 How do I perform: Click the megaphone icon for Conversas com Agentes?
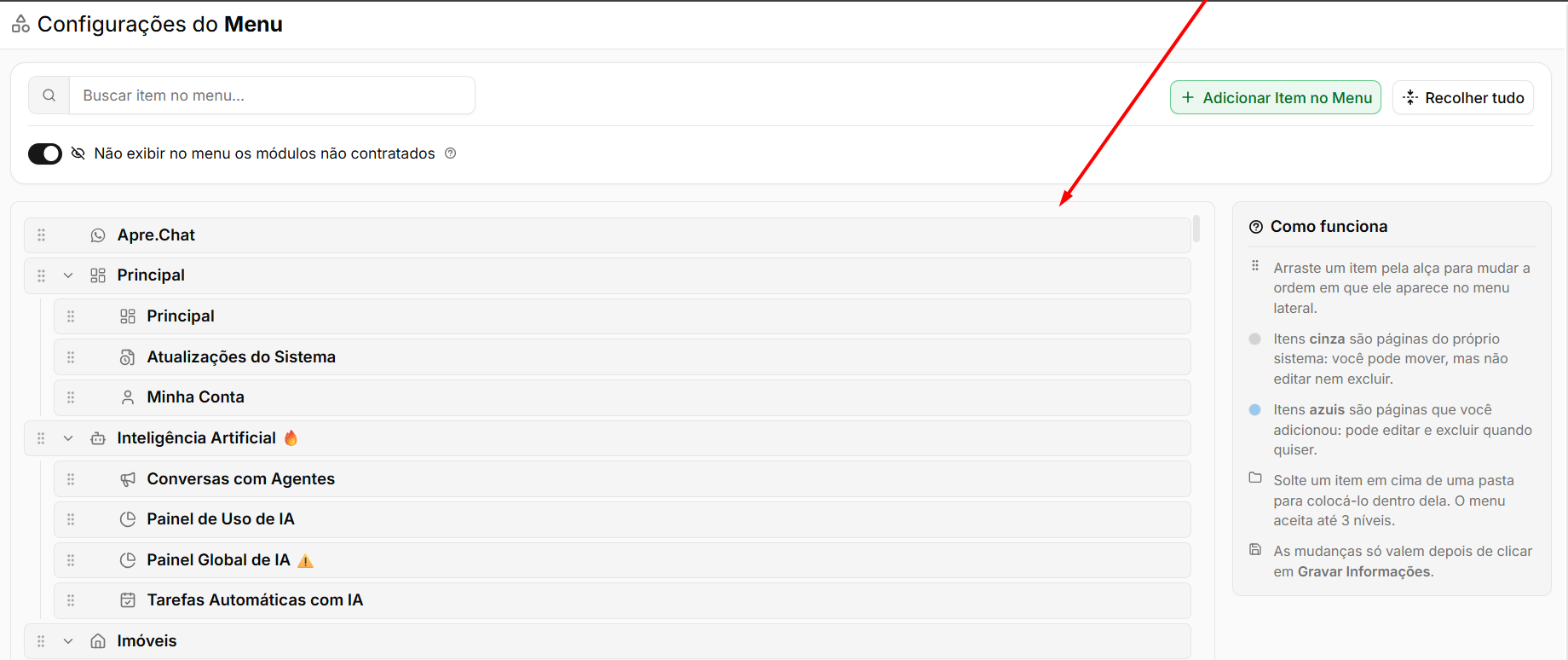click(128, 479)
